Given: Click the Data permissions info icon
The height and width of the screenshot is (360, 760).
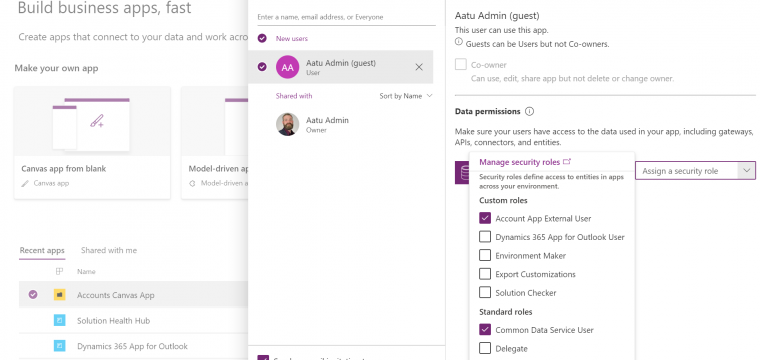Looking at the screenshot, I should pyautogui.click(x=529, y=111).
